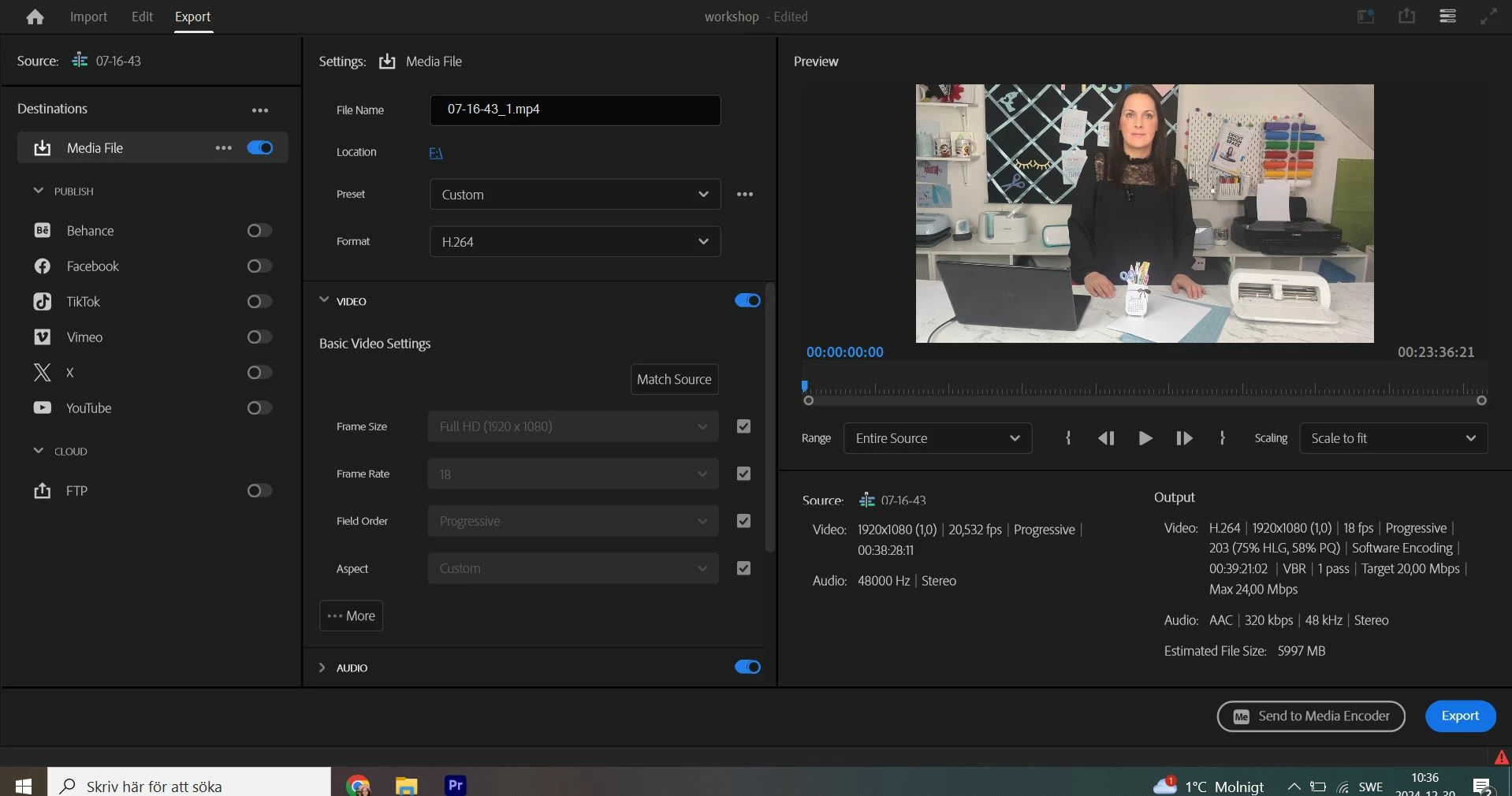Enable YouTube publishing

point(259,408)
